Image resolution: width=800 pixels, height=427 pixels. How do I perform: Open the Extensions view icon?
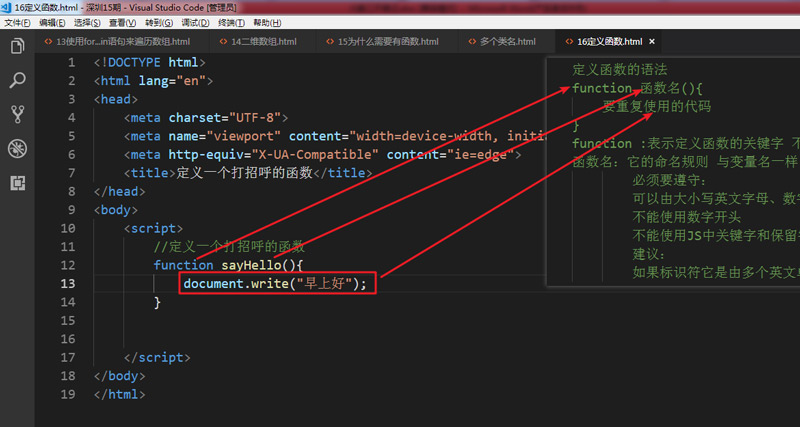[x=17, y=183]
